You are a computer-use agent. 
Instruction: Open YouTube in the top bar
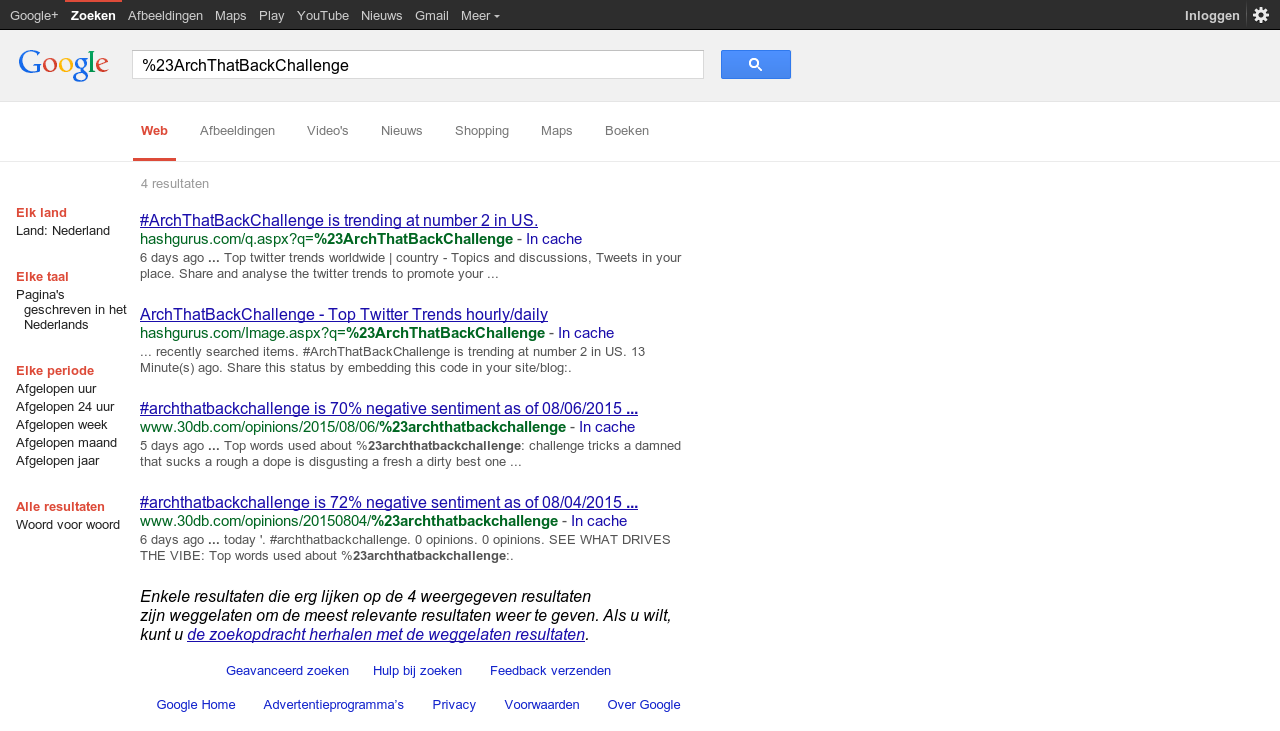pyautogui.click(x=323, y=15)
